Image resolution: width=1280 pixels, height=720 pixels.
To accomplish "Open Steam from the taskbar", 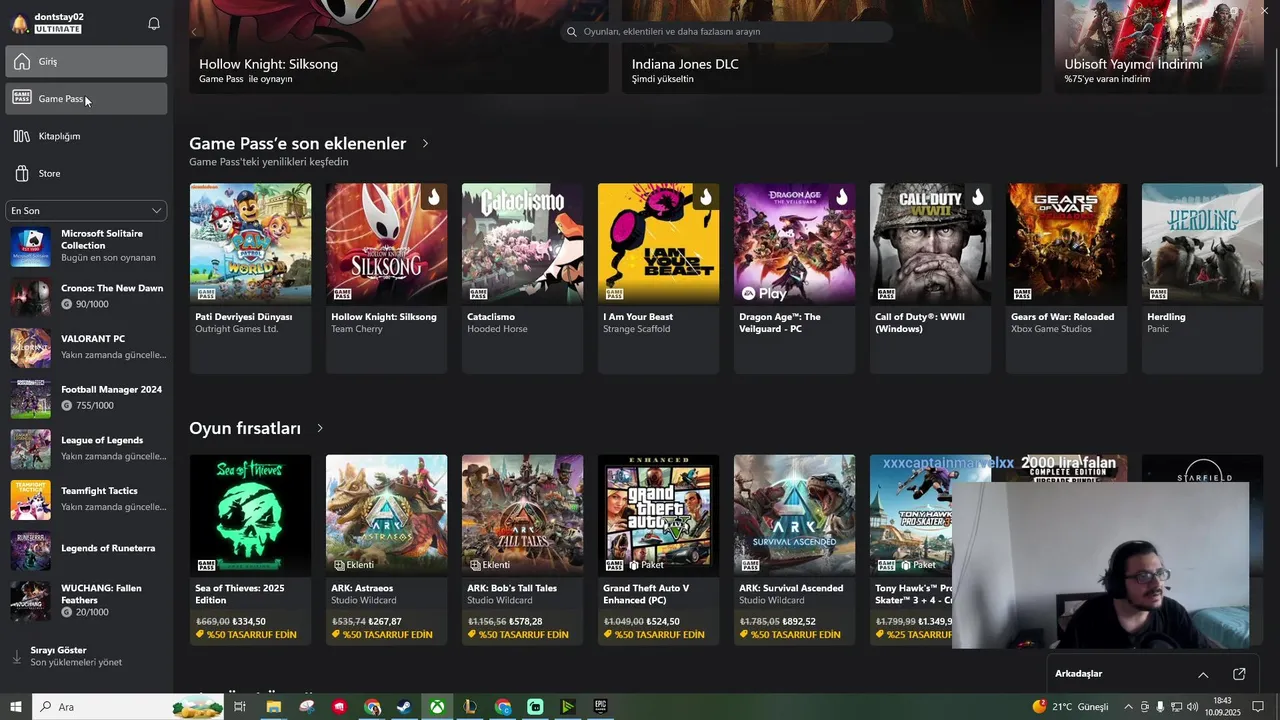I will 405,707.
